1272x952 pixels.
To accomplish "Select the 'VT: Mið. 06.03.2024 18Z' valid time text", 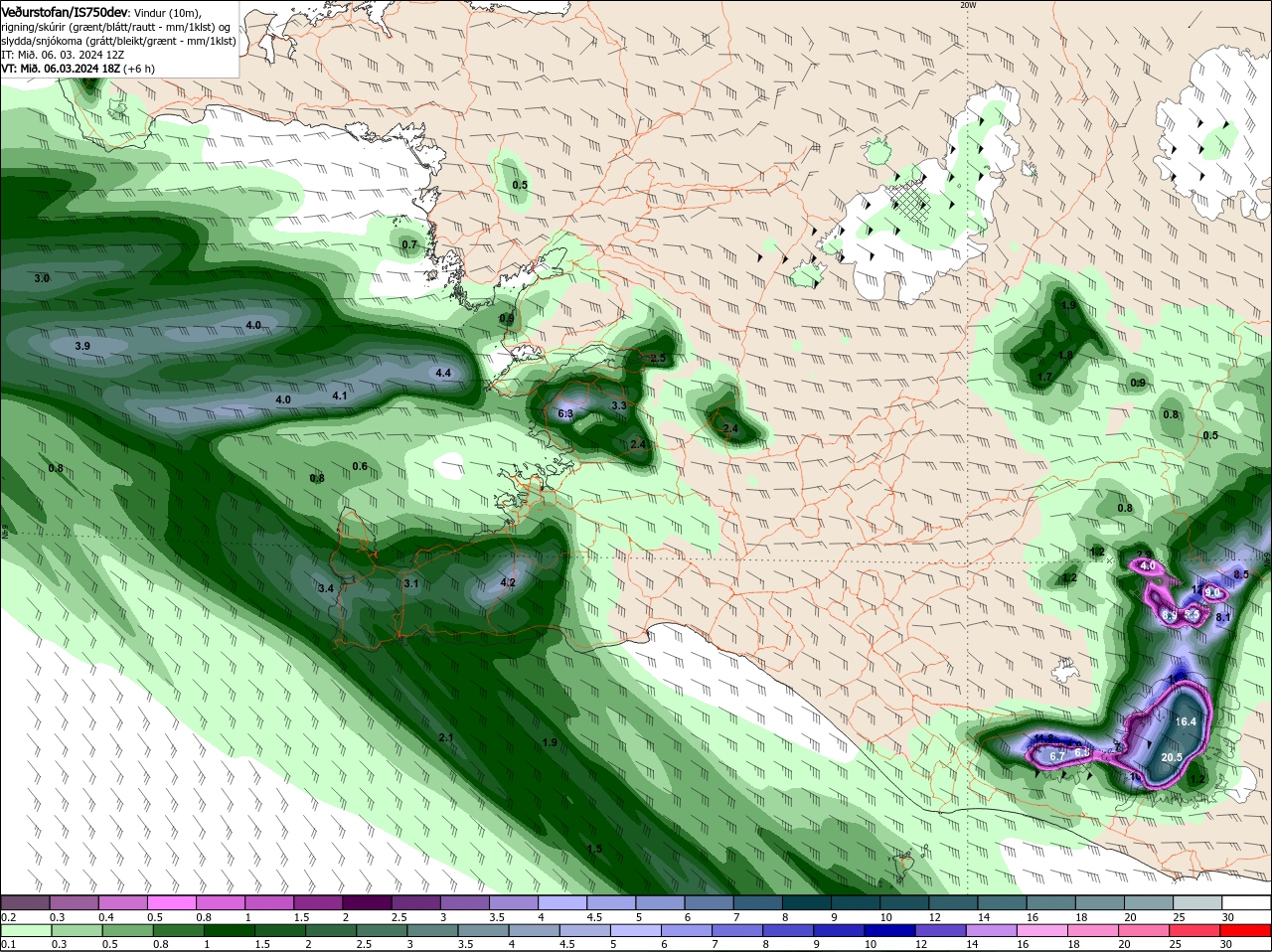I will 61,69.
